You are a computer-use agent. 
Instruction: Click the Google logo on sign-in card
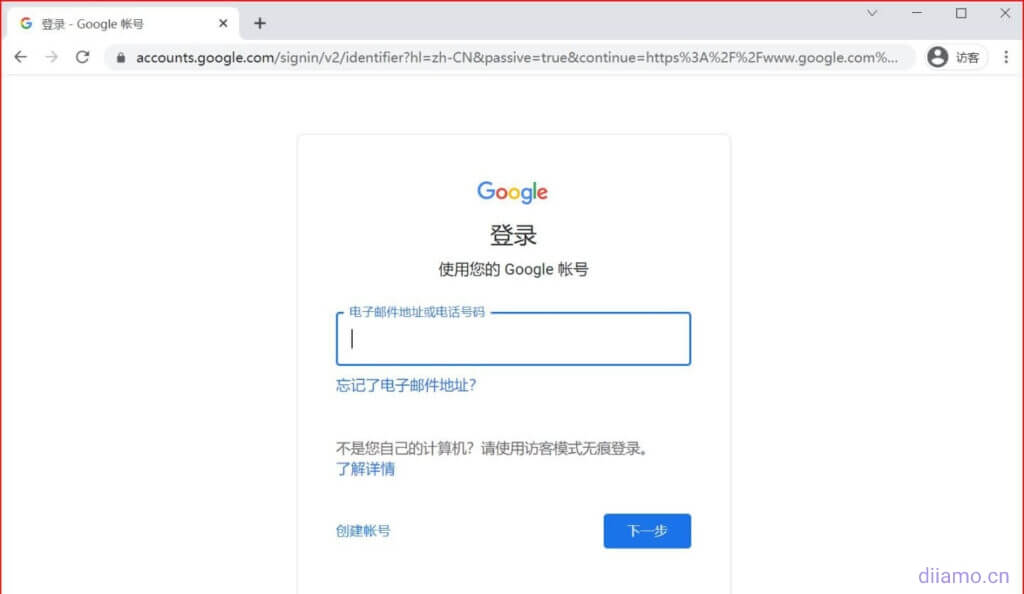(x=513, y=192)
